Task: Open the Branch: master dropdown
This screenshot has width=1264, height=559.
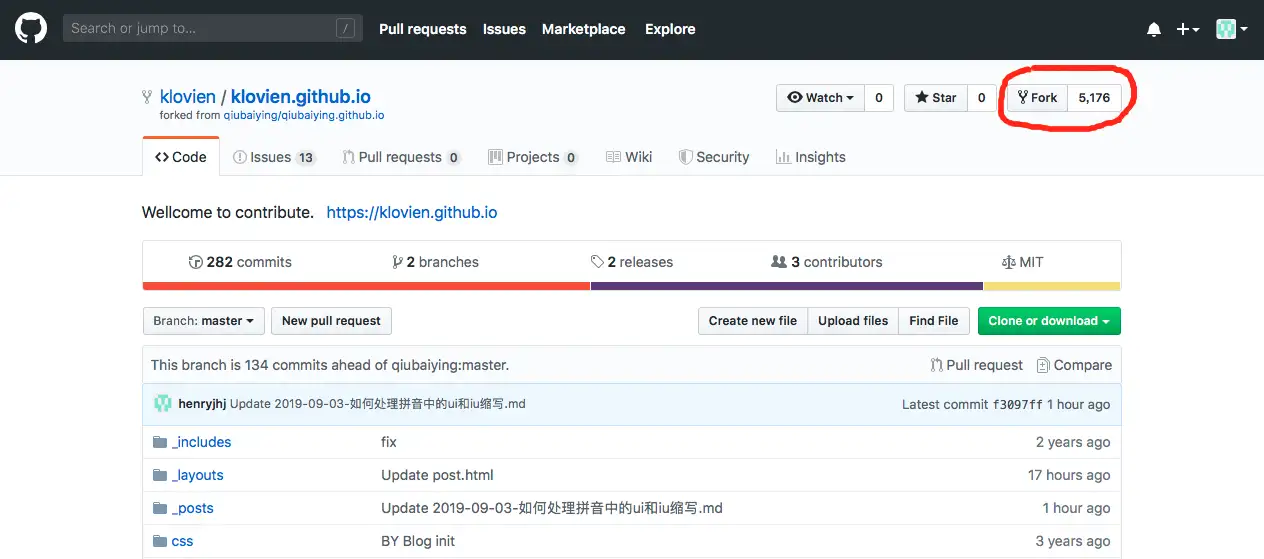Action: click(x=204, y=321)
